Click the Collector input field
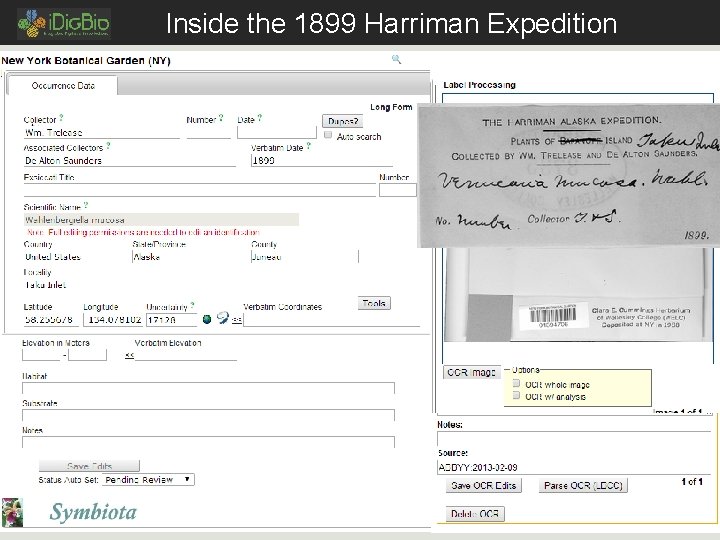 [x=101, y=133]
